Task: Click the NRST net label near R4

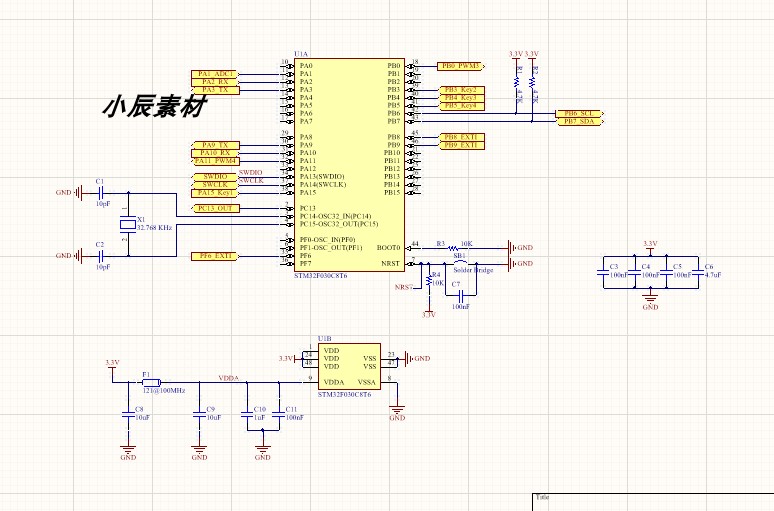Action: tap(403, 287)
